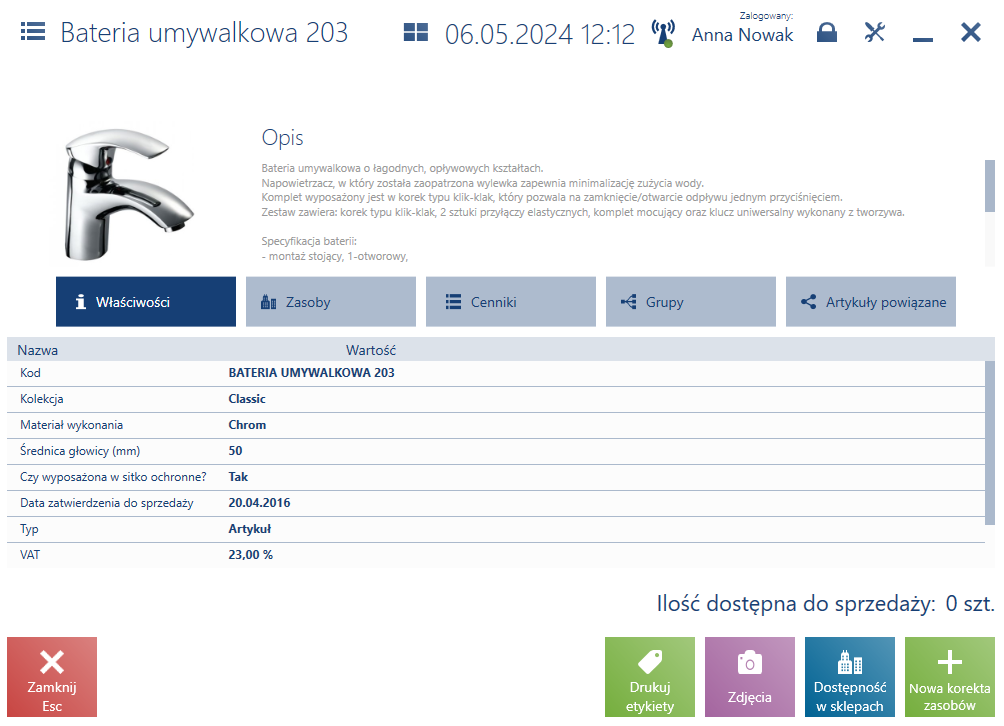
Task: Click the date value 20.04.2016
Action: point(259,503)
